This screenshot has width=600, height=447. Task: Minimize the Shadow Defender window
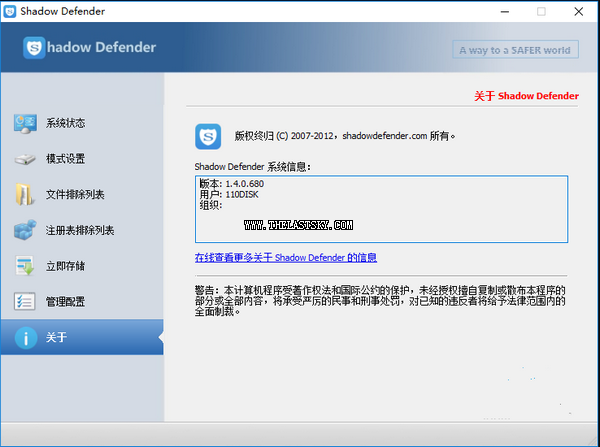point(505,11)
